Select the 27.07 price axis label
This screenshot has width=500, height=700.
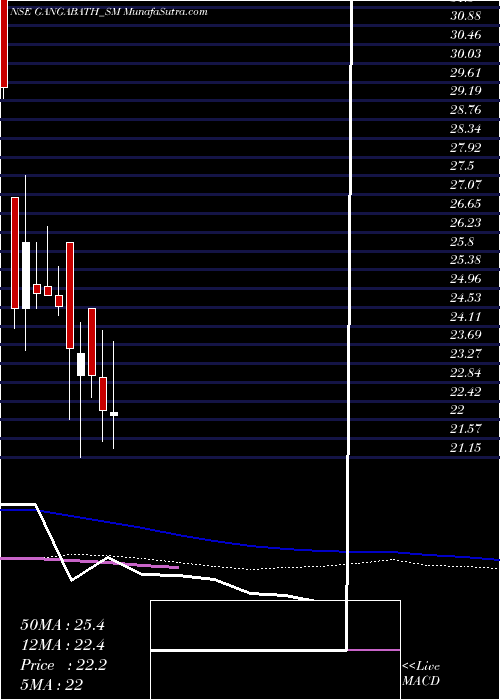tap(466, 184)
